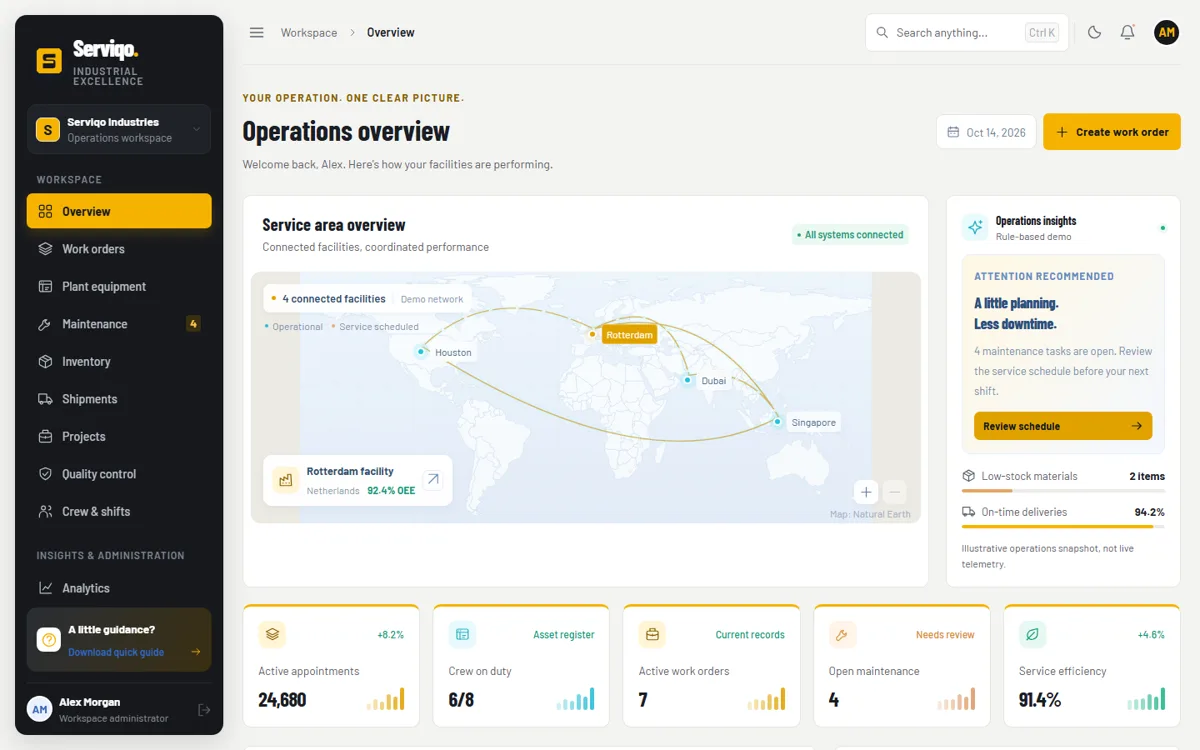Go to Work orders
Viewport: 1200px width, 750px height.
(119, 249)
